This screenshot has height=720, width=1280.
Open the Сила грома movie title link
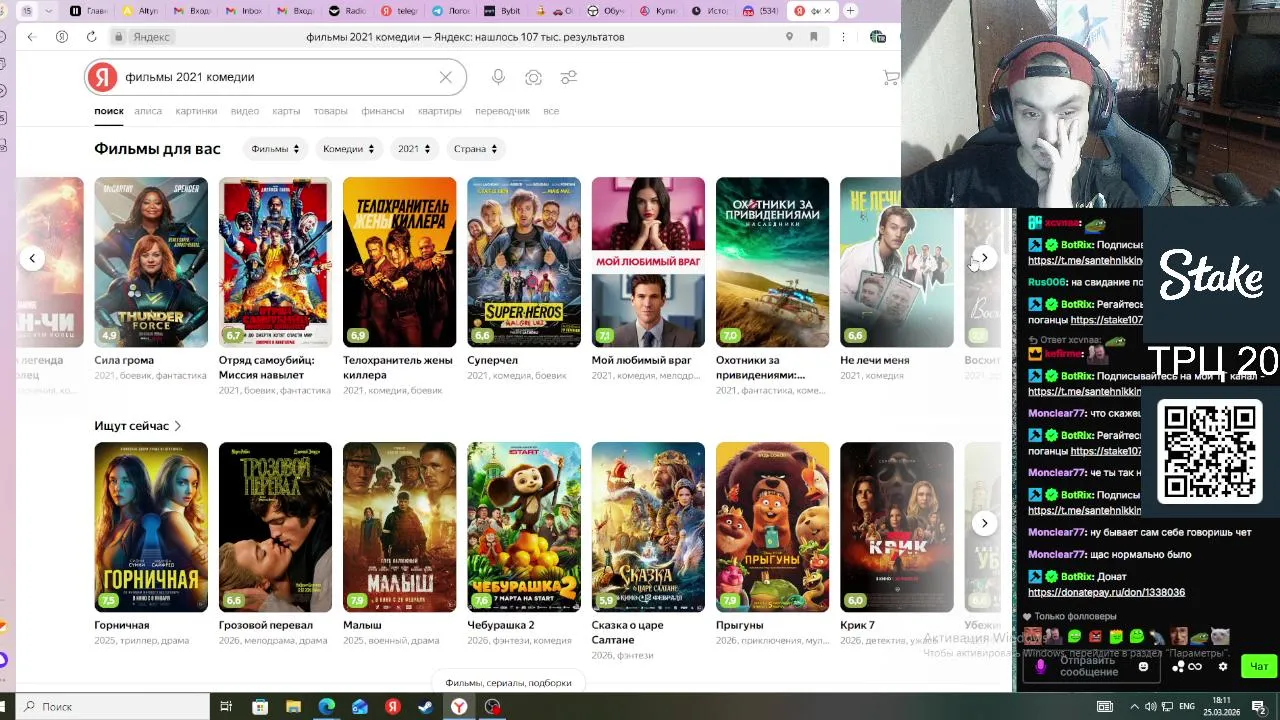pos(124,360)
